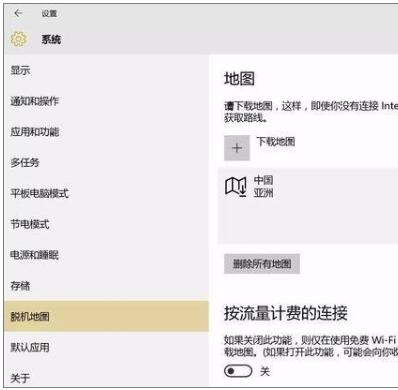Image resolution: width=398 pixels, height=390 pixels.
Task: Click the 亚洲 region text
Action: pyautogui.click(x=263, y=193)
